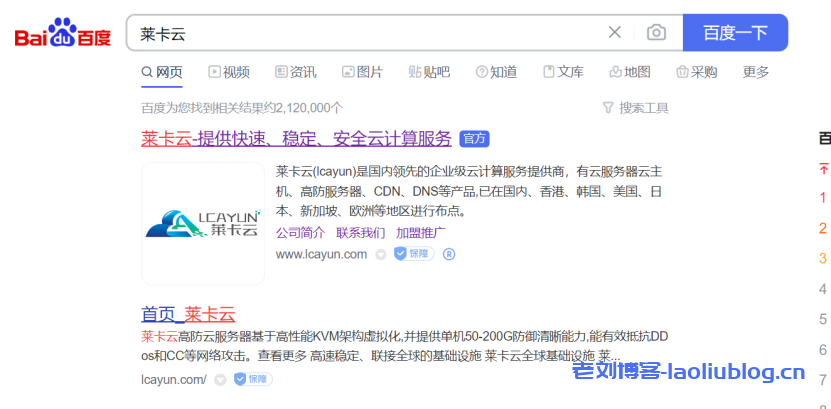Select the 网页 tab

point(162,72)
